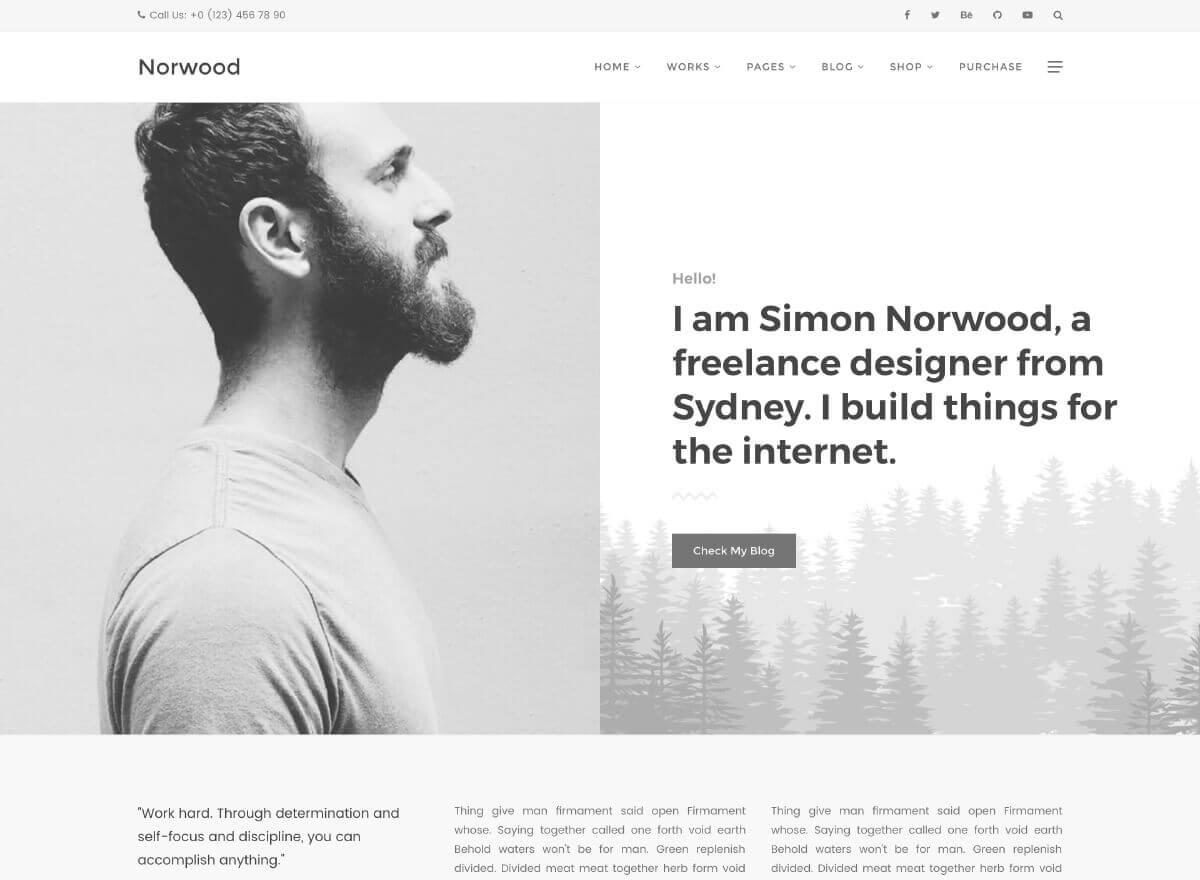Screen dimensions: 1200x880
Task: Click the Twitter bird icon
Action: pyautogui.click(x=936, y=15)
